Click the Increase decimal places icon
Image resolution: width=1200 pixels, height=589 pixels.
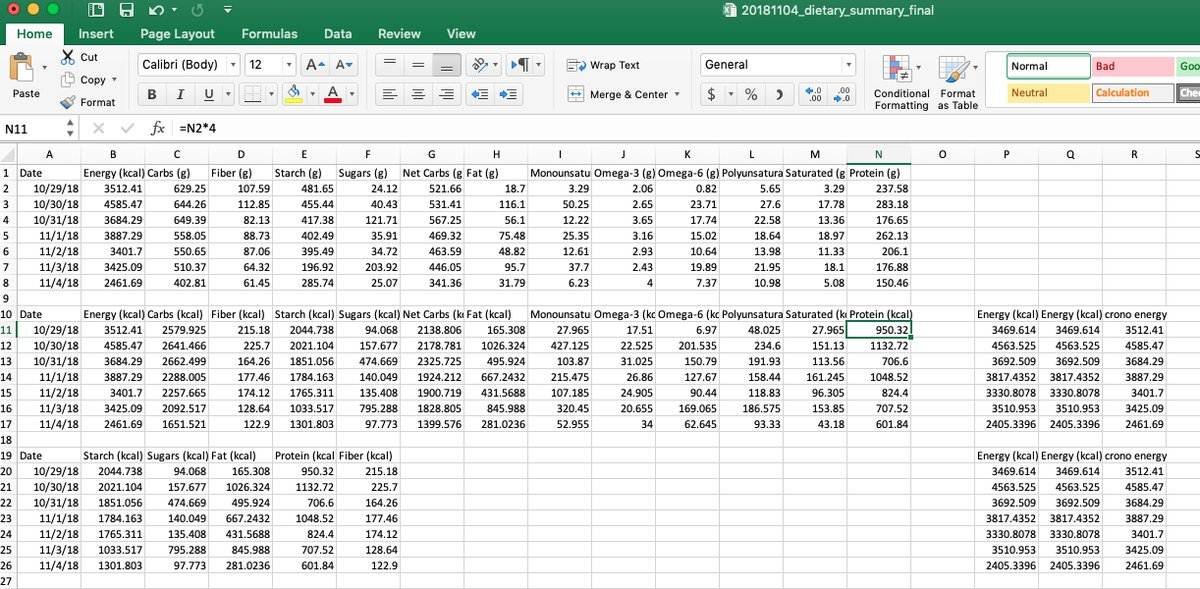pyautogui.click(x=814, y=94)
